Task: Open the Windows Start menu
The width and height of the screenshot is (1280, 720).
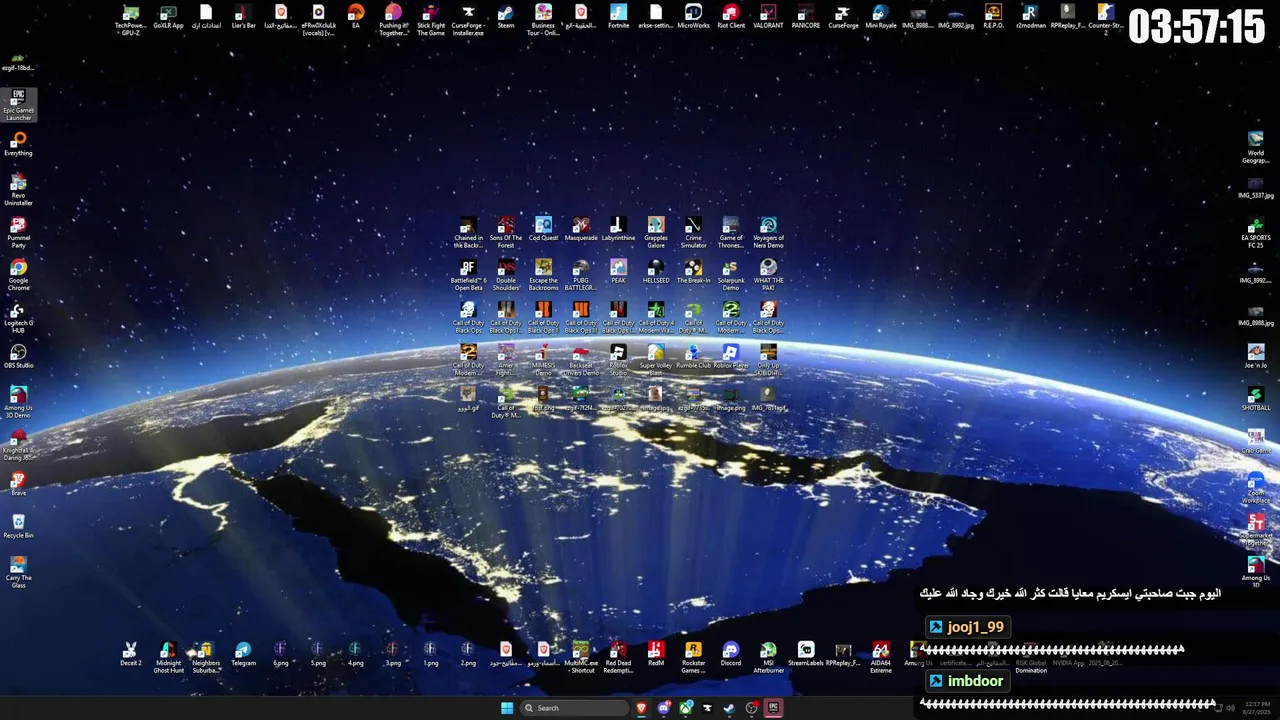Action: click(x=507, y=708)
